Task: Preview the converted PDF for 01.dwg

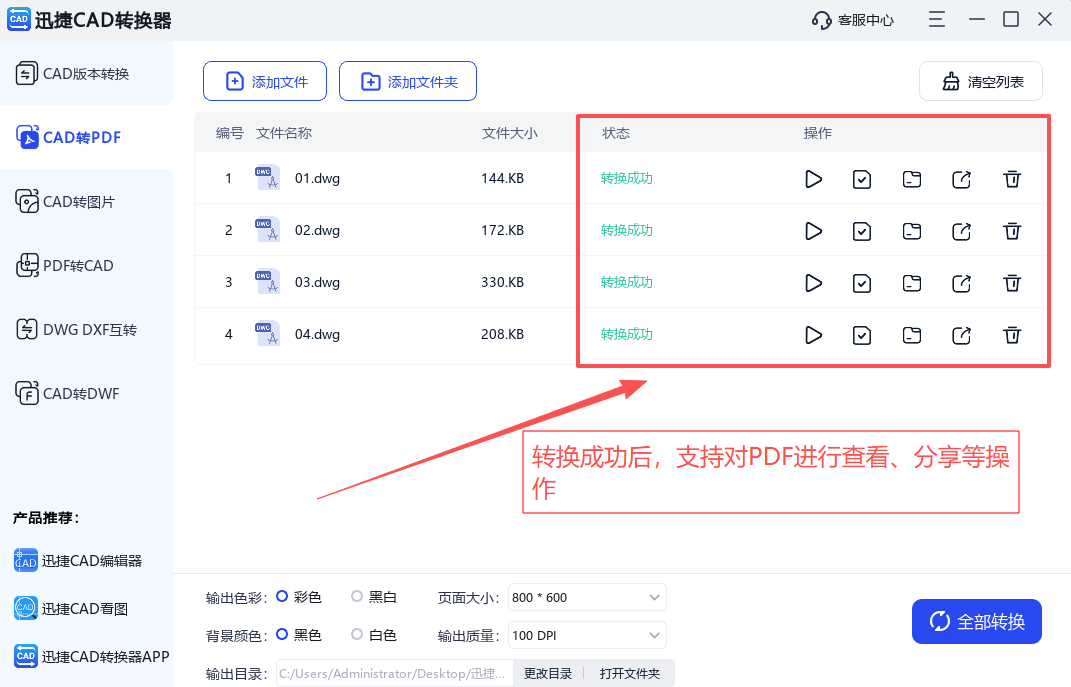Action: [x=813, y=179]
